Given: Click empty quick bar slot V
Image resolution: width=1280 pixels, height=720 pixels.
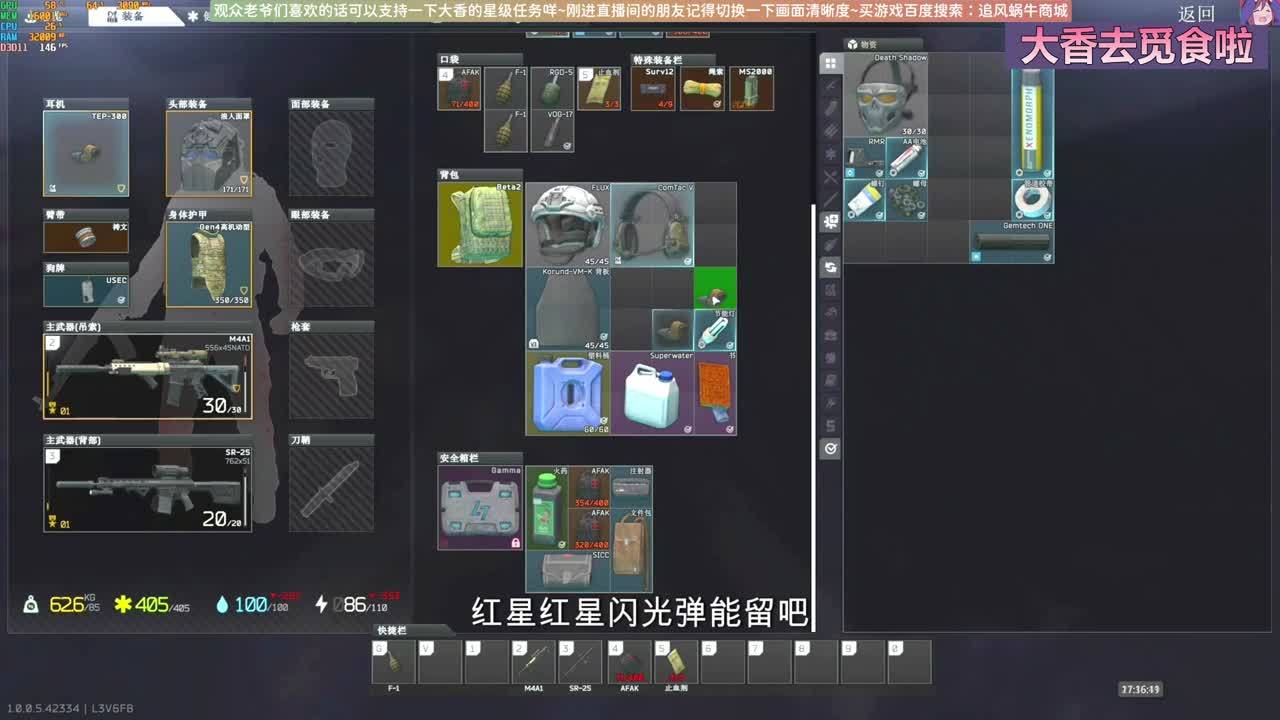Looking at the screenshot, I should click(440, 662).
